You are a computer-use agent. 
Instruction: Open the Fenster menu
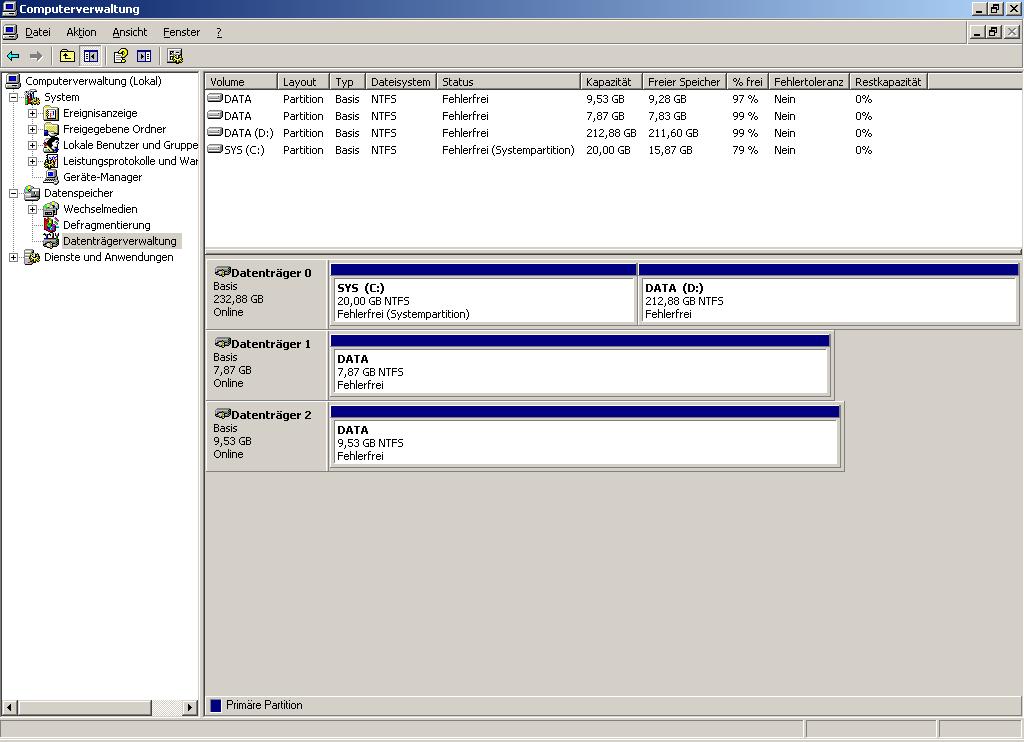[x=182, y=32]
